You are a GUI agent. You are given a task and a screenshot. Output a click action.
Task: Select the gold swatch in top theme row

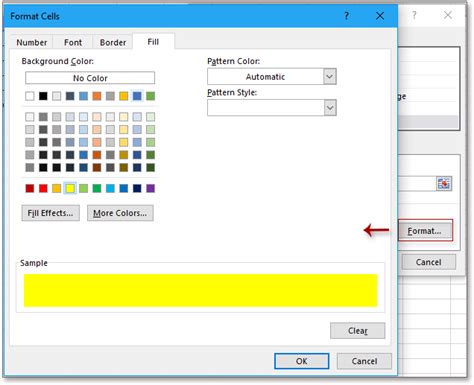[124, 96]
